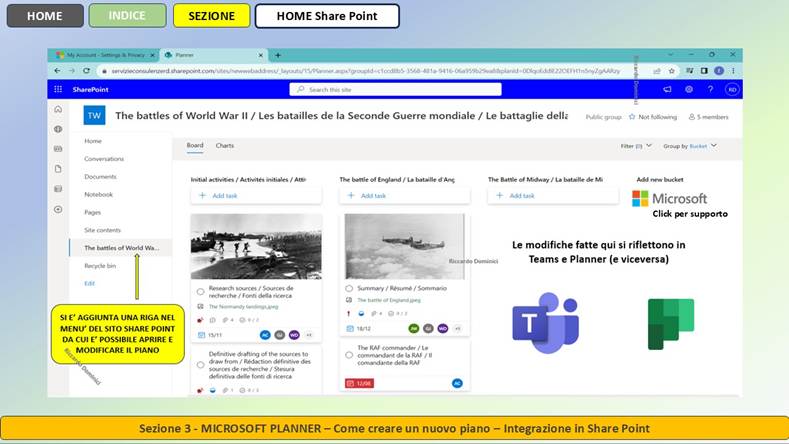
Task: Click the Microsoft Teams logo
Action: point(545,323)
